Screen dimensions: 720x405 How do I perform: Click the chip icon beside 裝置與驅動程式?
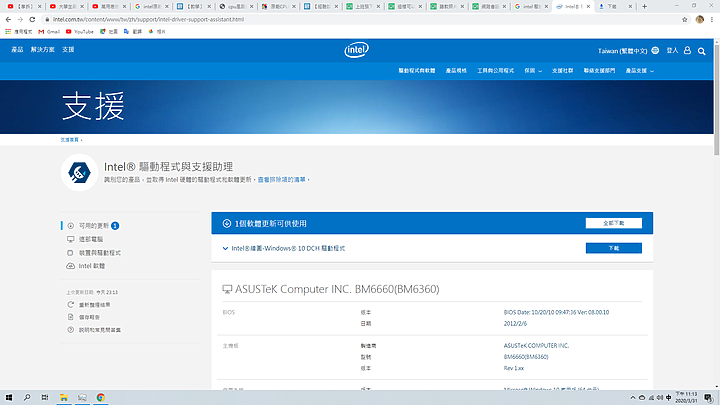coord(70,253)
